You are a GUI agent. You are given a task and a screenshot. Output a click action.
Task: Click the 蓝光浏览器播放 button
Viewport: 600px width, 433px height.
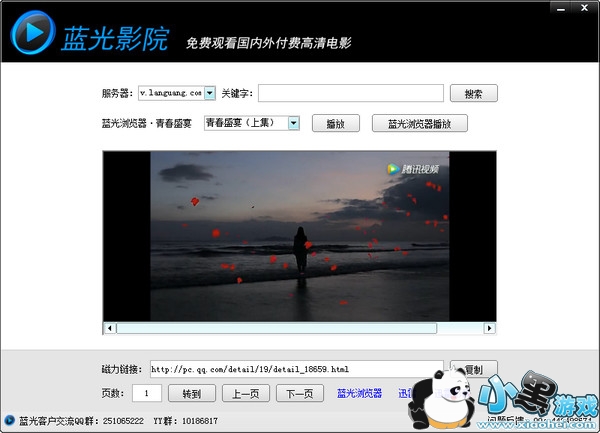coord(419,123)
